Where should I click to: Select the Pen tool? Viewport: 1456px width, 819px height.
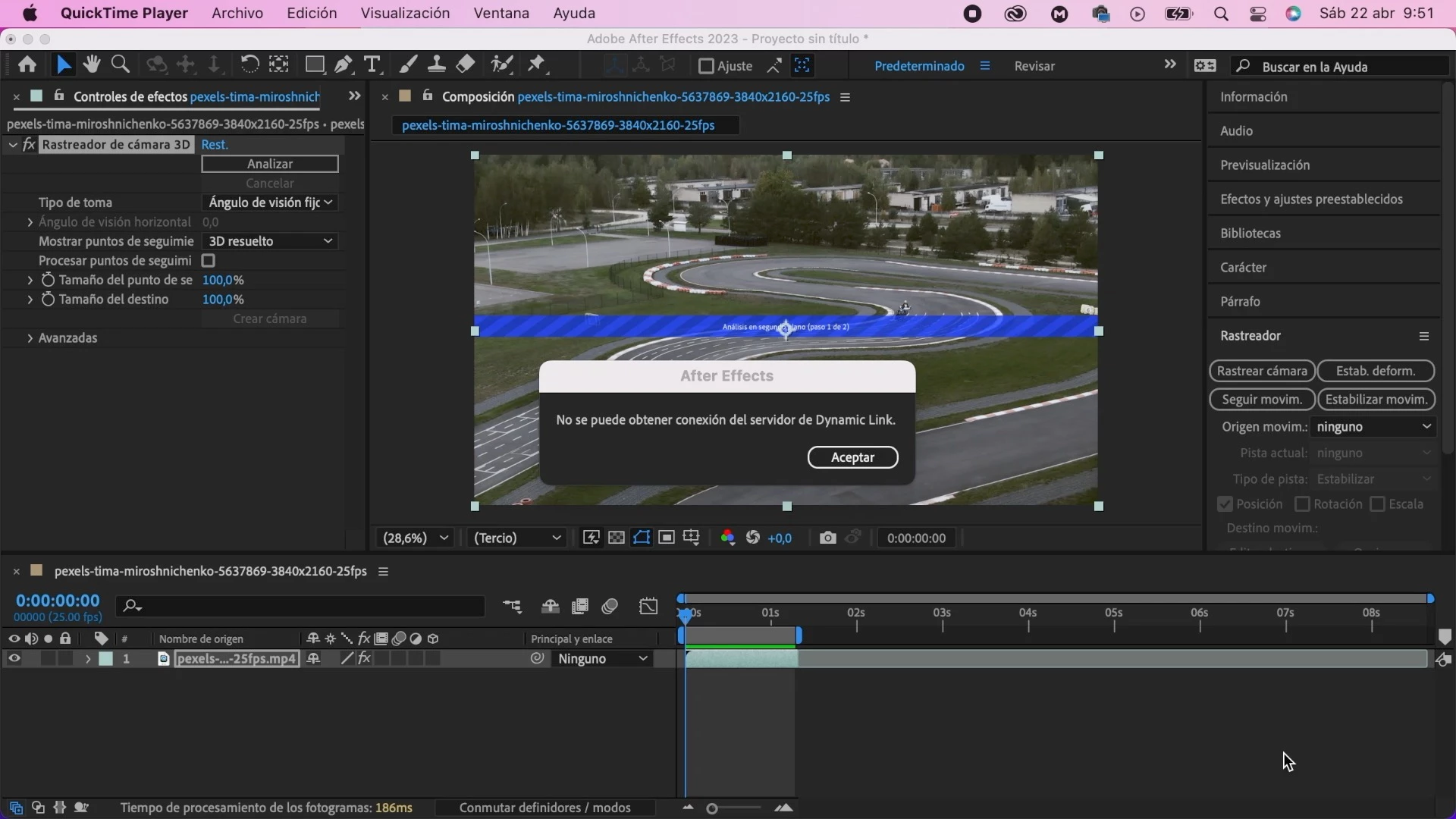(344, 65)
